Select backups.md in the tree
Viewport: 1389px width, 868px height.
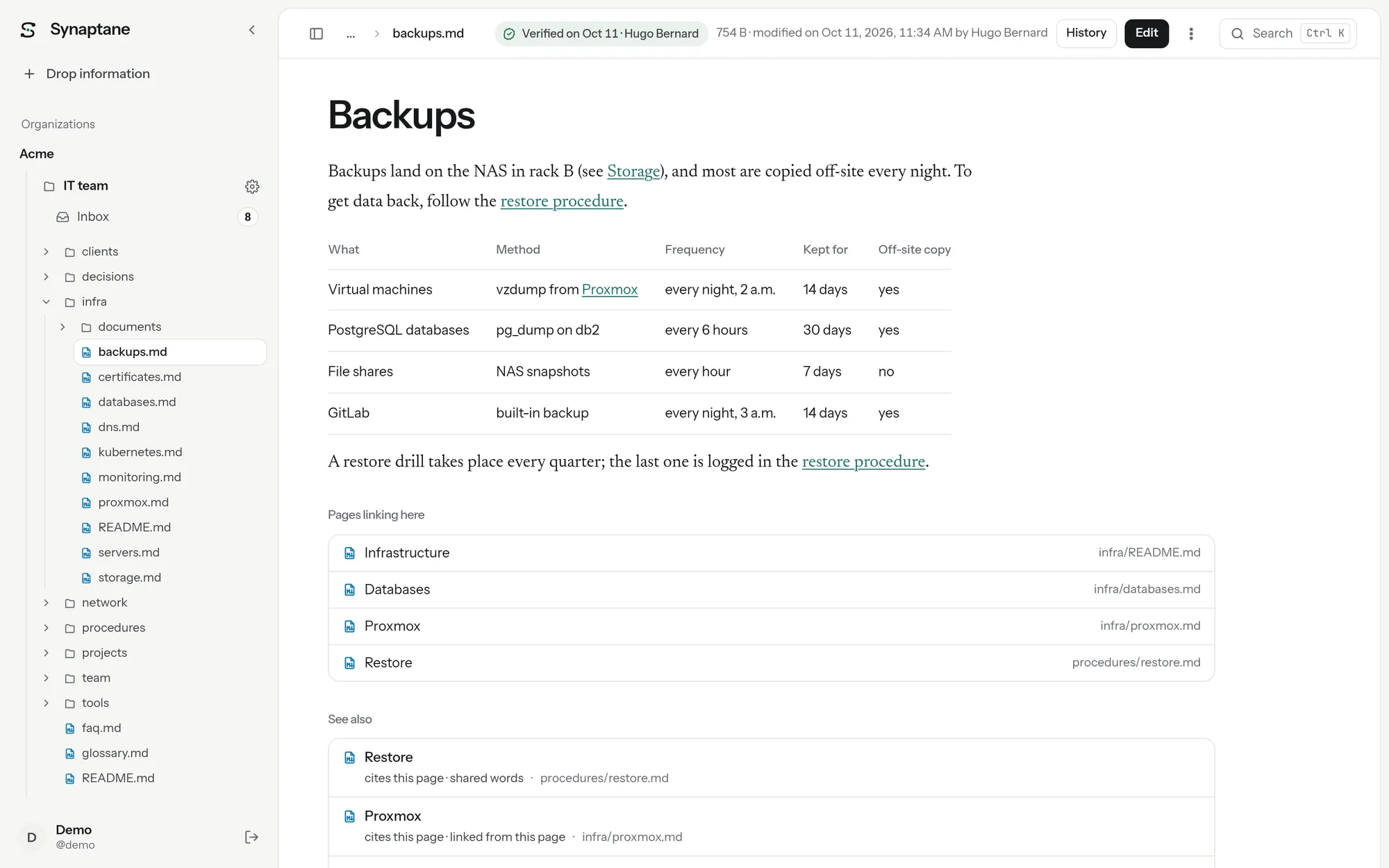tap(170, 352)
